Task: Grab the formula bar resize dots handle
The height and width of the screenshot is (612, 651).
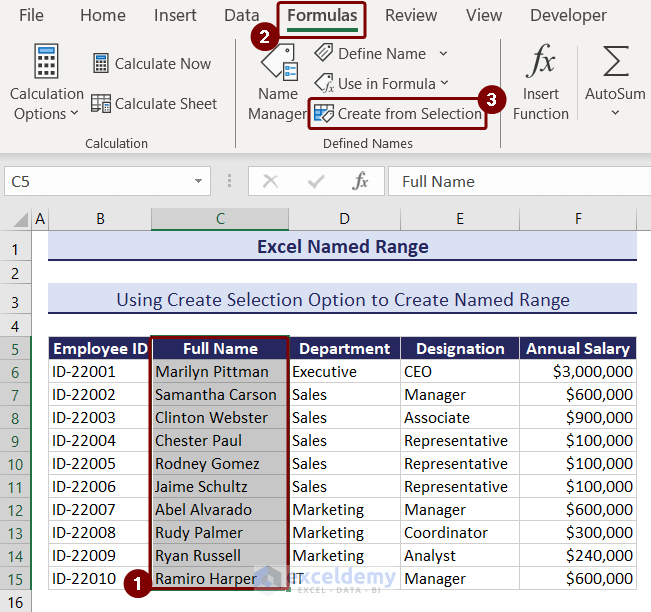Action: coord(229,181)
